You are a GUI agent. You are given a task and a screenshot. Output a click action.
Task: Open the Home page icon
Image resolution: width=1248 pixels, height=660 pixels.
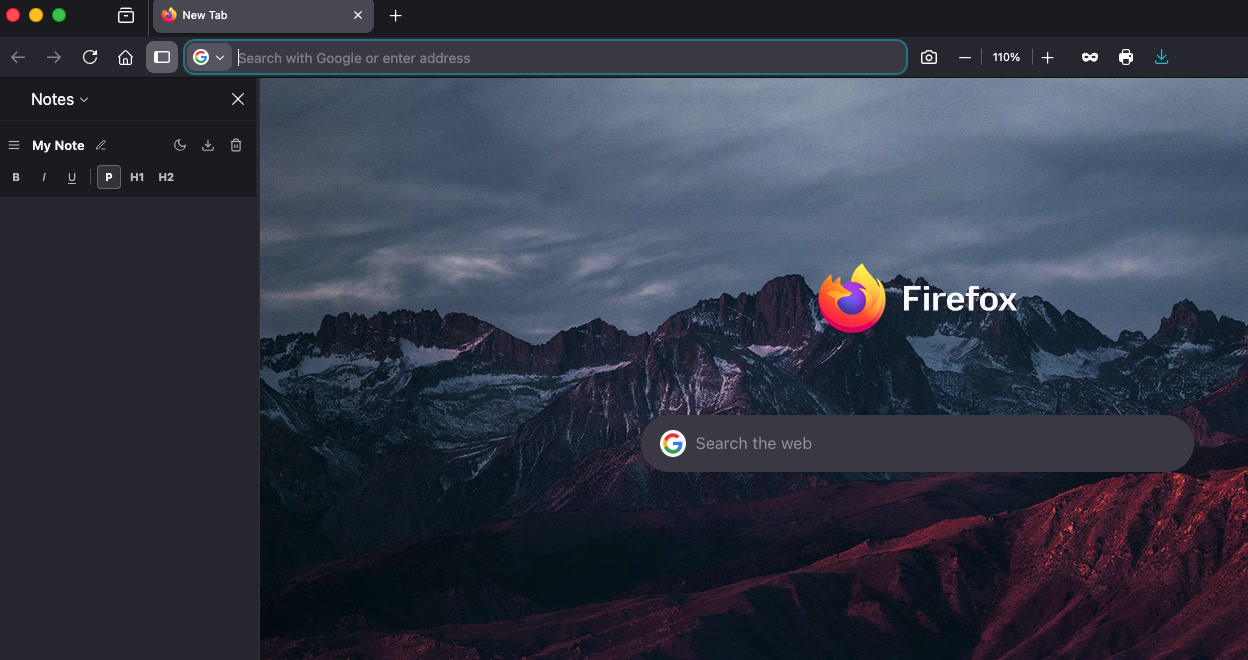click(x=125, y=57)
